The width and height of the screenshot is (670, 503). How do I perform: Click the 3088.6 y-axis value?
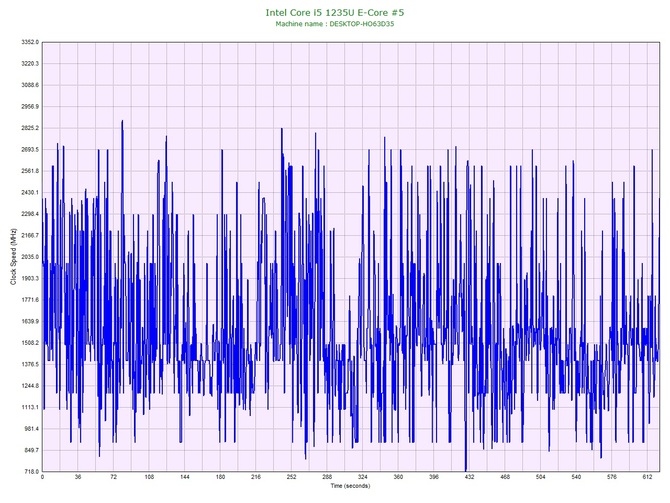(x=30, y=85)
